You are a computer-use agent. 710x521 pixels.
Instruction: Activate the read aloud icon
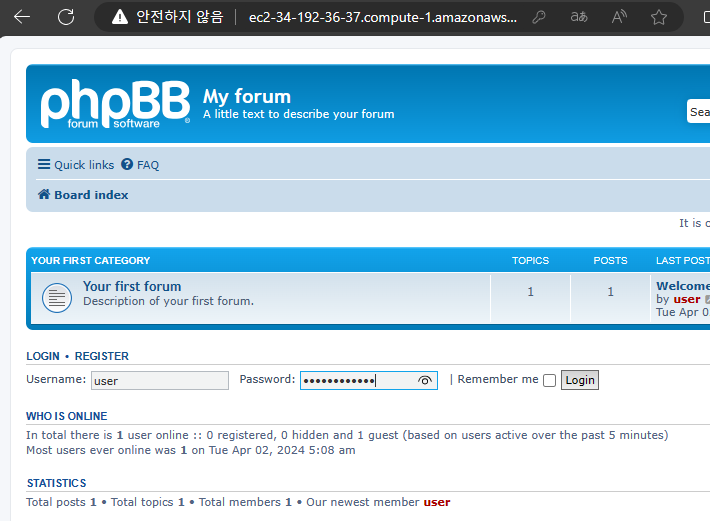pos(619,17)
